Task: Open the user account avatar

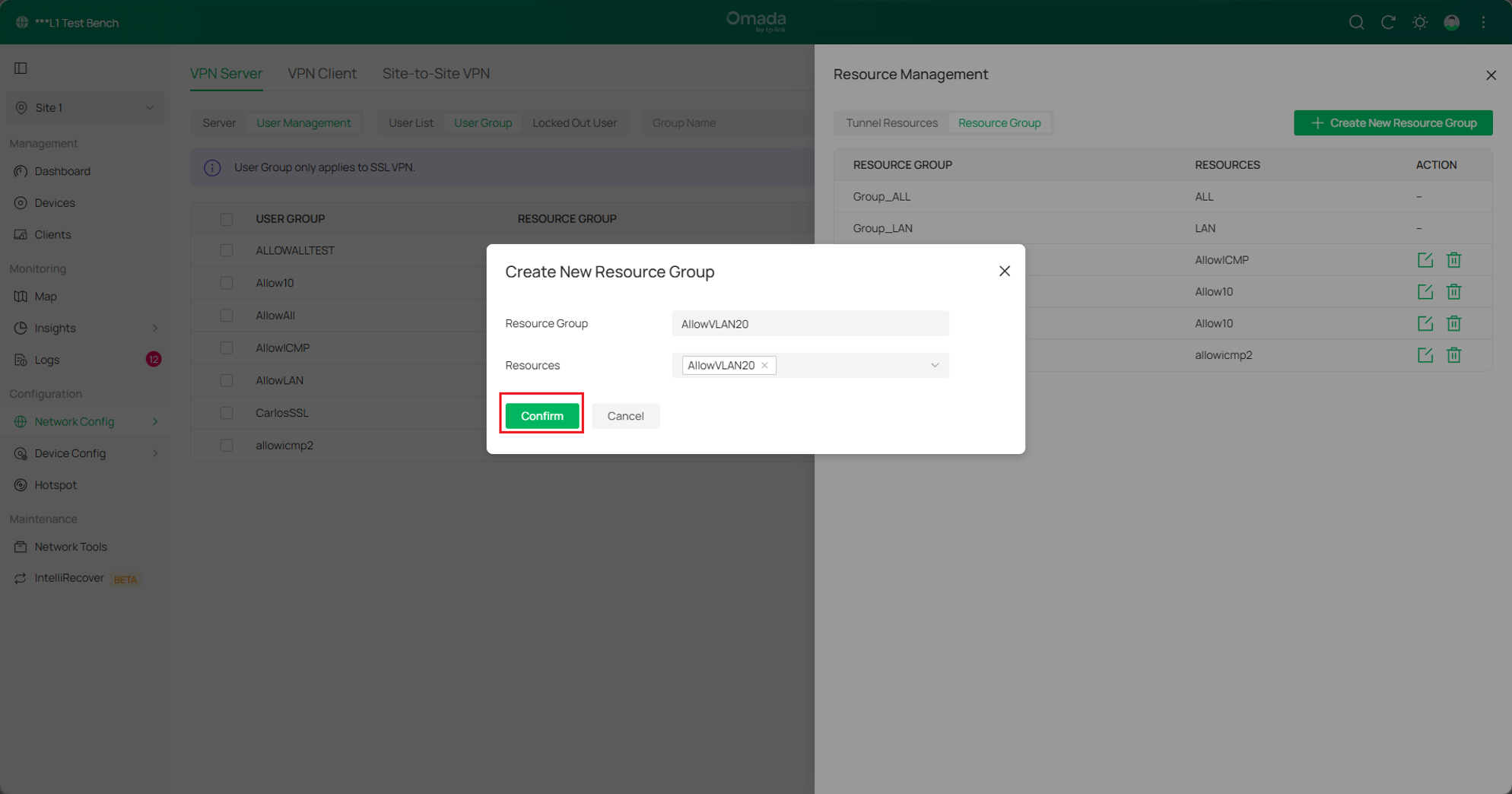Action: 1452,22
